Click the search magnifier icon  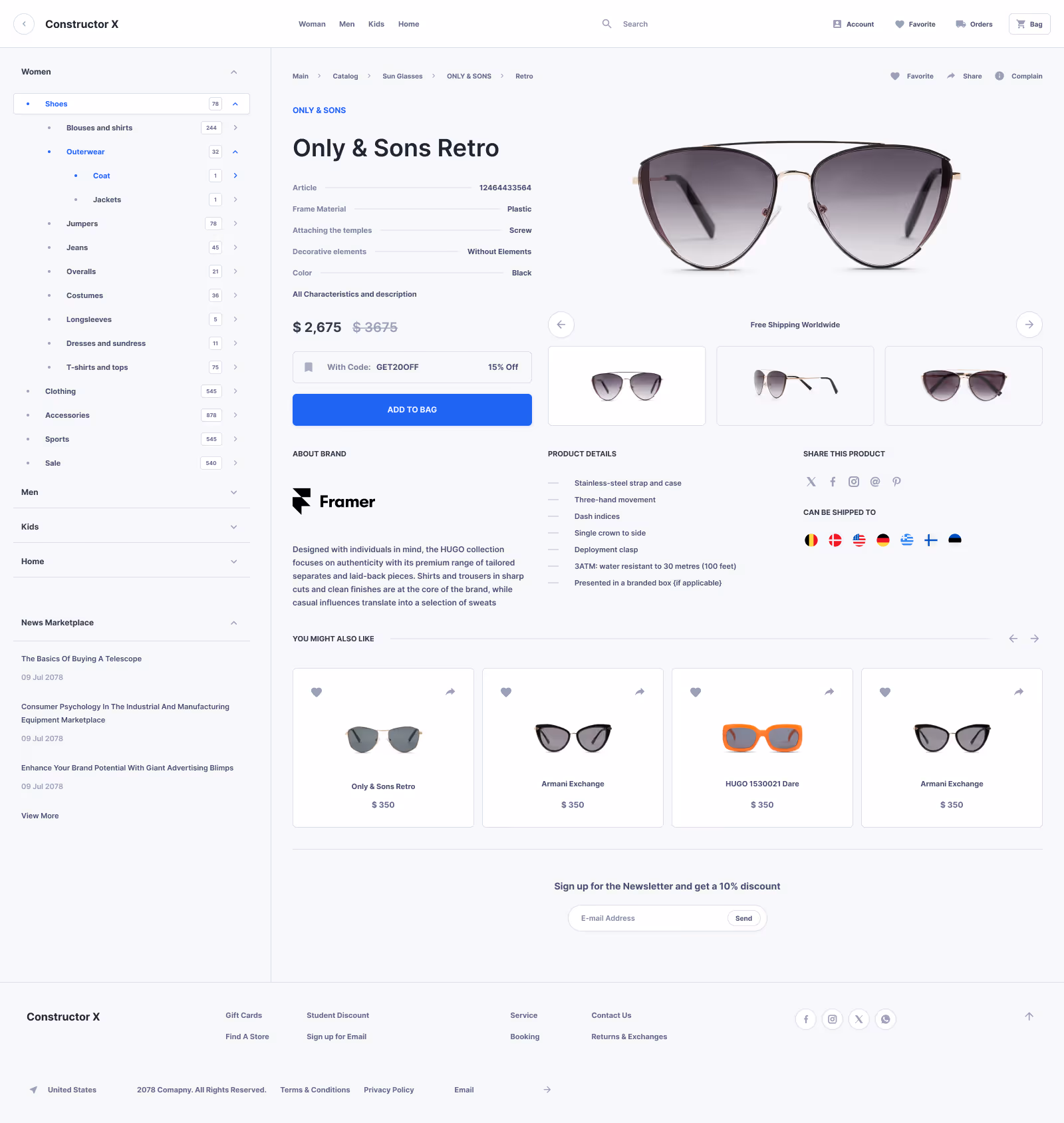[x=606, y=24]
